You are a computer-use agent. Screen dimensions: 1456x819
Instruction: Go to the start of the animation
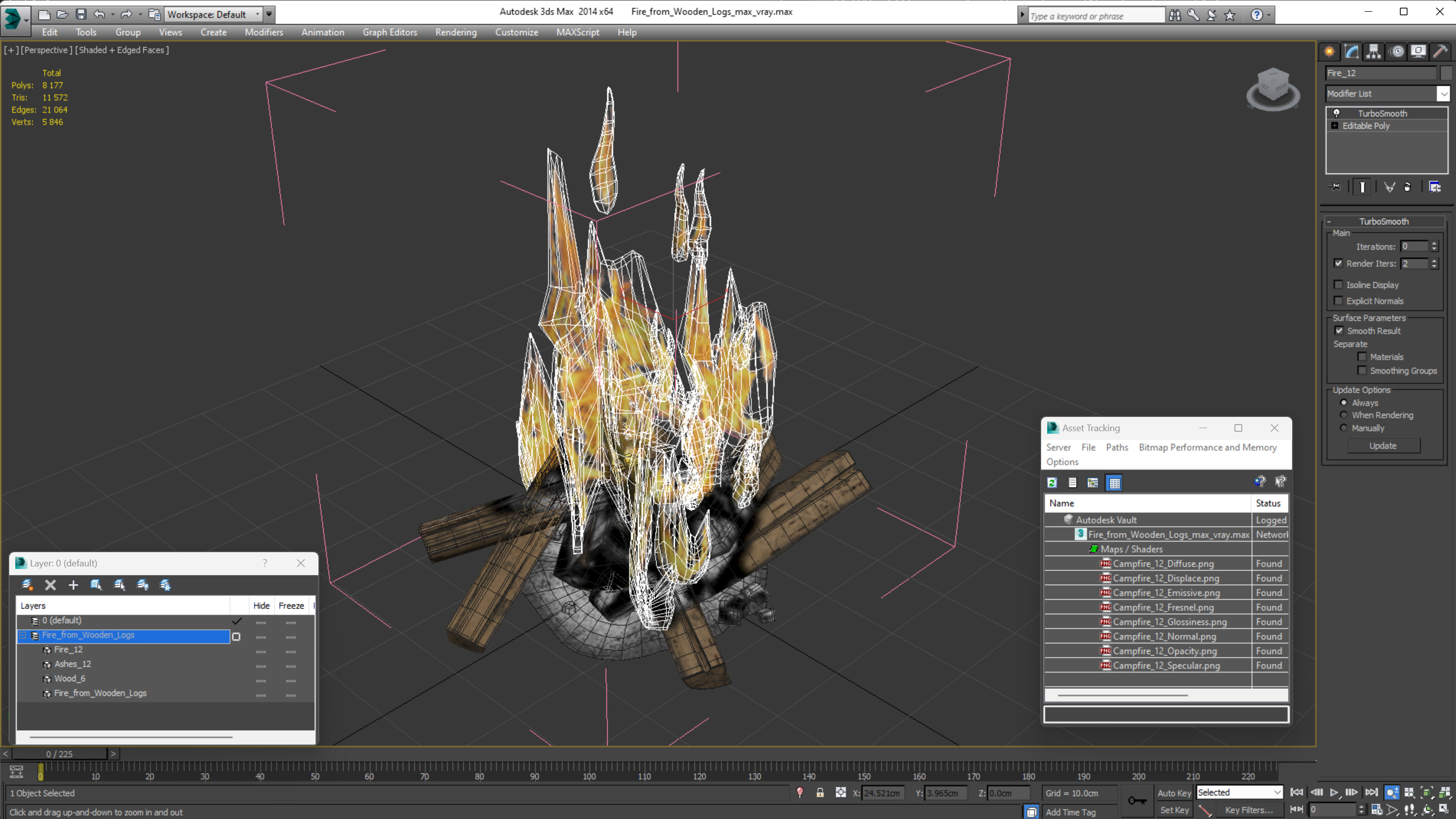(x=1297, y=792)
